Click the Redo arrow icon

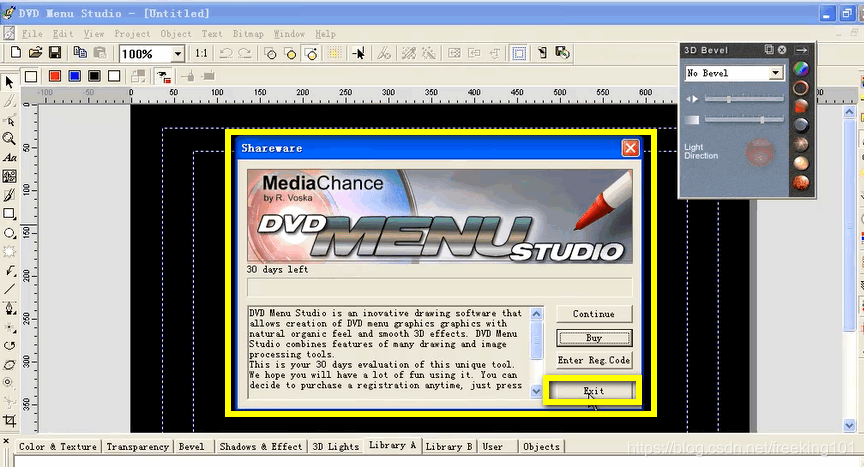(x=245, y=53)
